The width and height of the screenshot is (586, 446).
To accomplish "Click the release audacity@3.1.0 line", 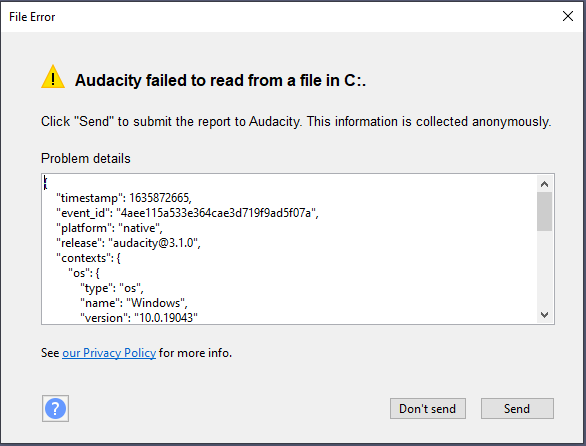I will [128, 243].
